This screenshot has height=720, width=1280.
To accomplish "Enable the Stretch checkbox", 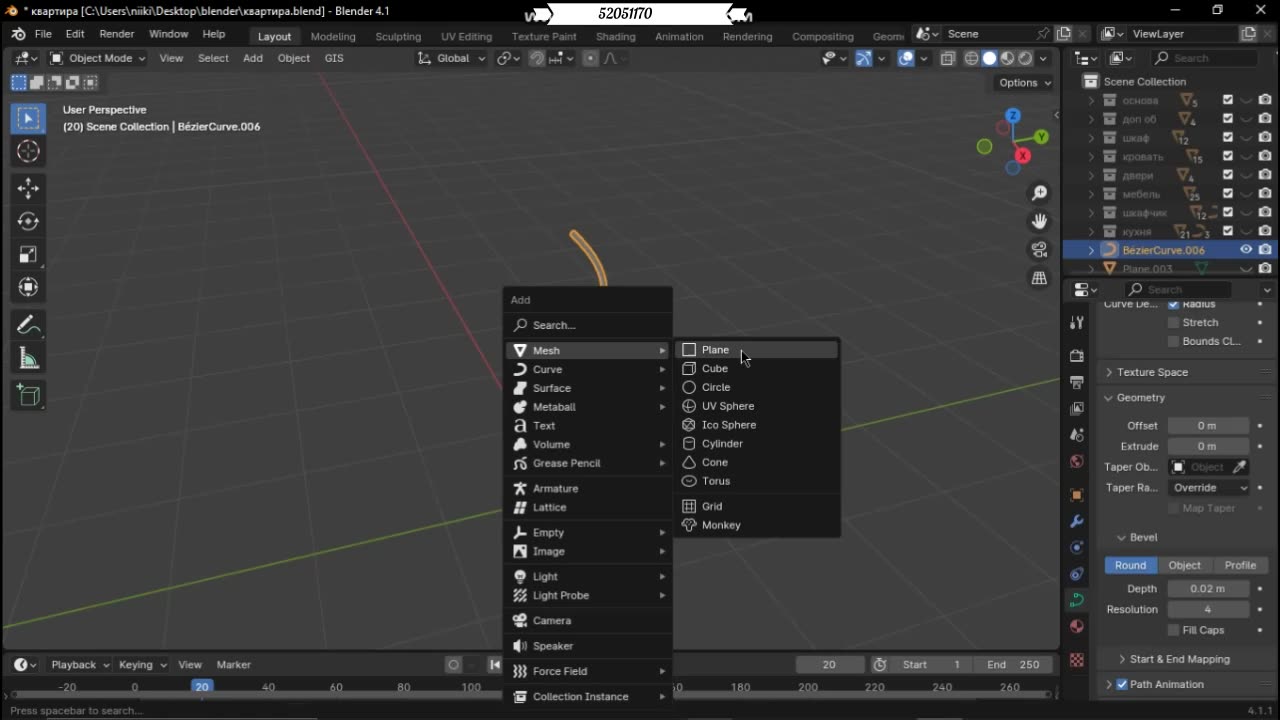I will [1174, 323].
